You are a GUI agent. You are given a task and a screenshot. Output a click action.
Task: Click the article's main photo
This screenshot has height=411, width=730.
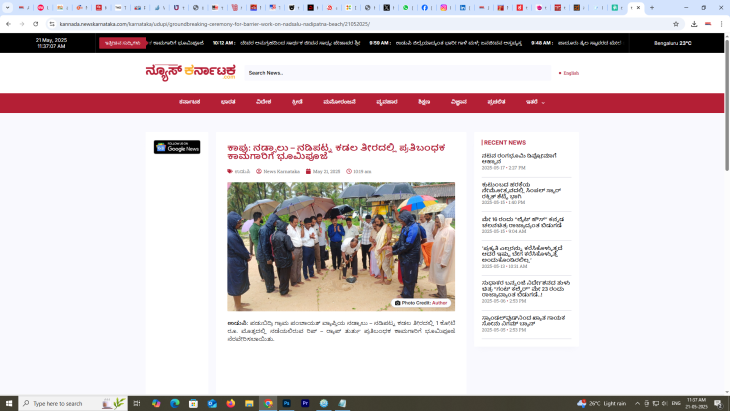click(x=340, y=245)
